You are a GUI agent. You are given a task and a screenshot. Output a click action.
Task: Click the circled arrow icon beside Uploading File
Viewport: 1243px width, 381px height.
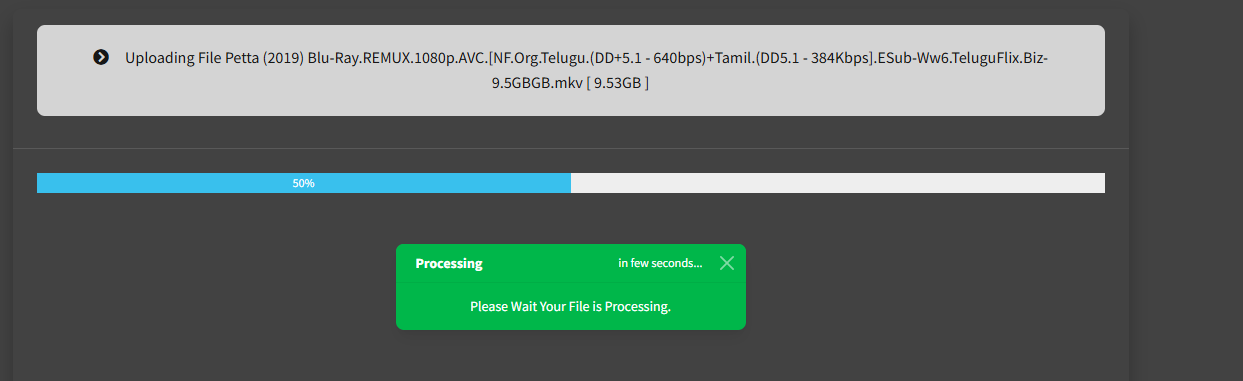pos(101,57)
